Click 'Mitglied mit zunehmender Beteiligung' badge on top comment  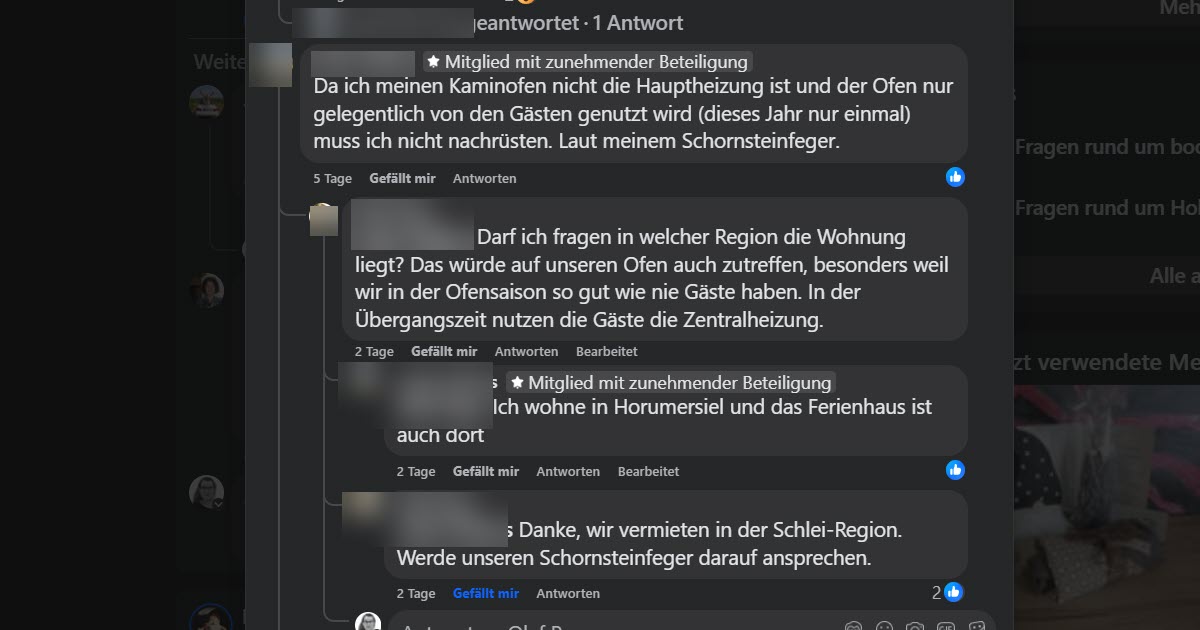click(586, 61)
